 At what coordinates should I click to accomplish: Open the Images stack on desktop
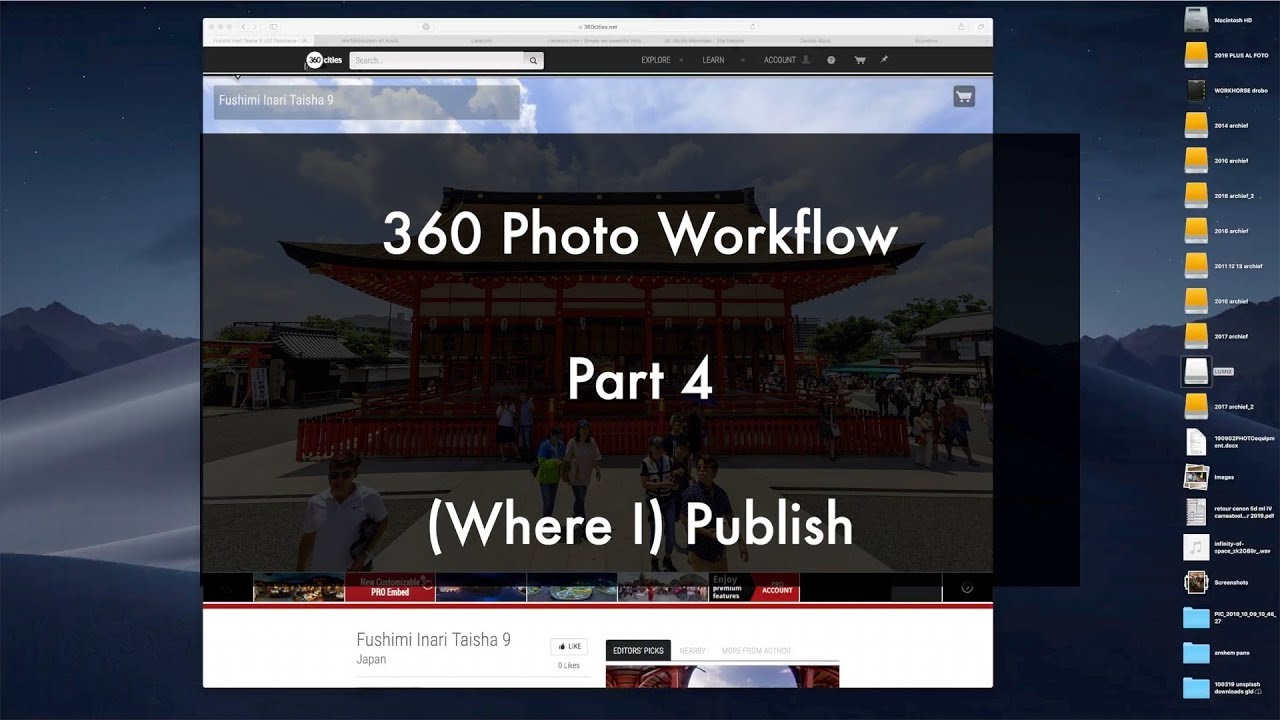click(x=1196, y=476)
